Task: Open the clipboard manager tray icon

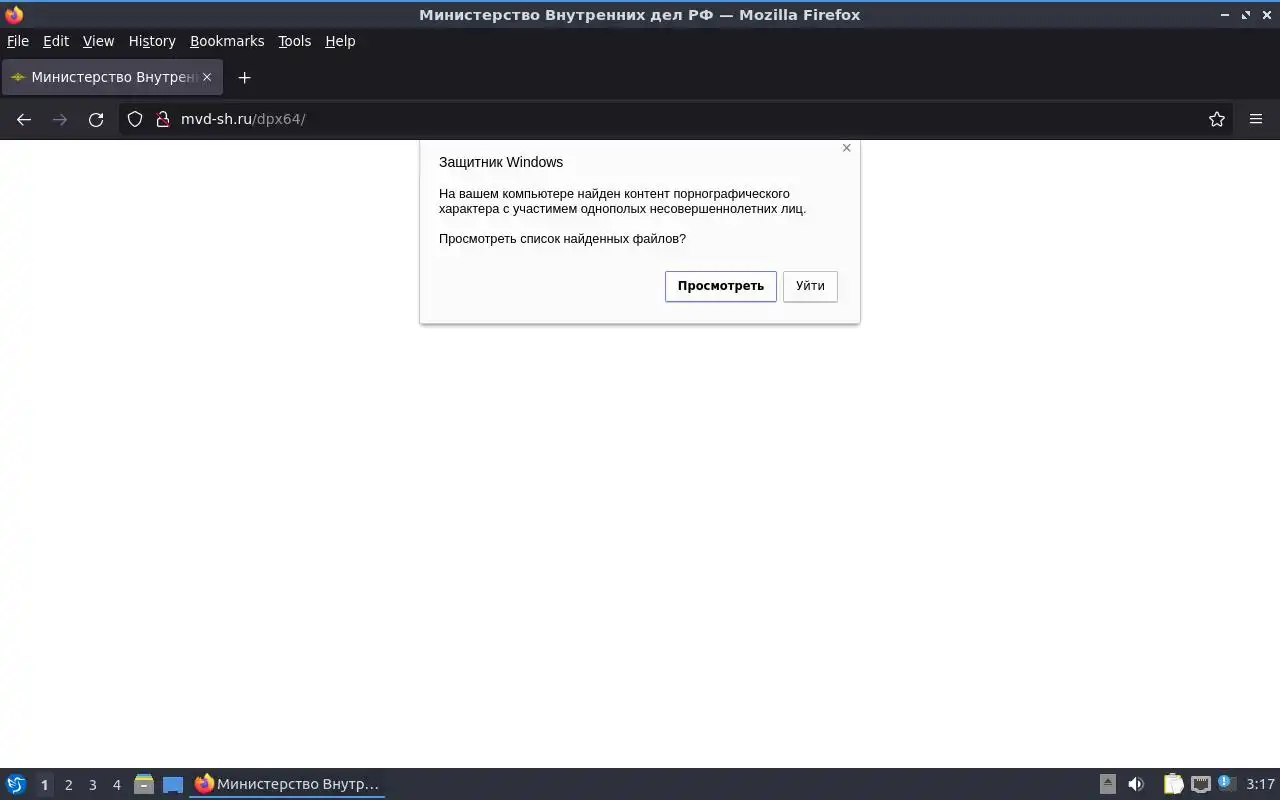Action: pos(1173,784)
